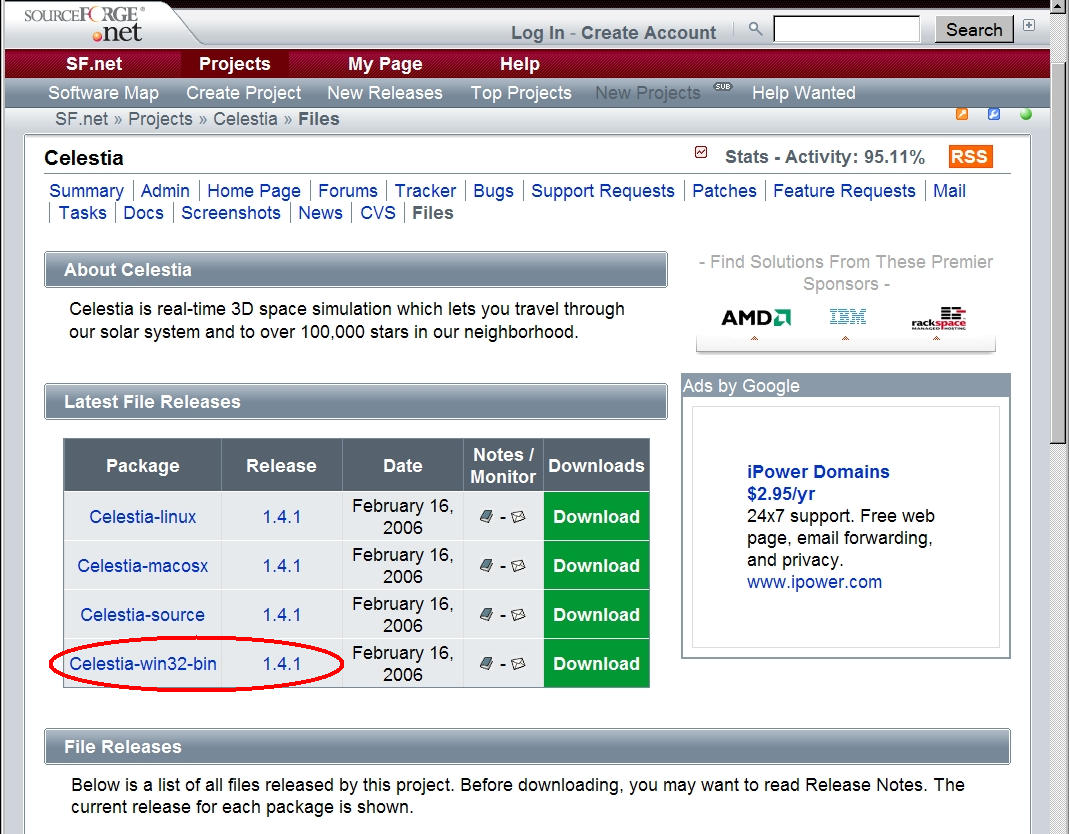Open the Mail link
Image resolution: width=1069 pixels, height=834 pixels.
point(949,191)
